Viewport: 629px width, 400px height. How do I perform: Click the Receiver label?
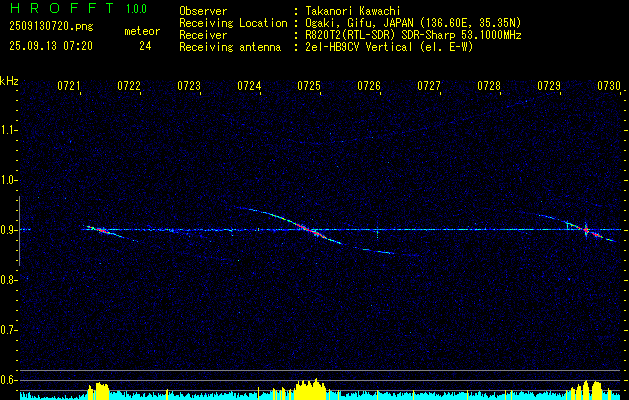203,35
